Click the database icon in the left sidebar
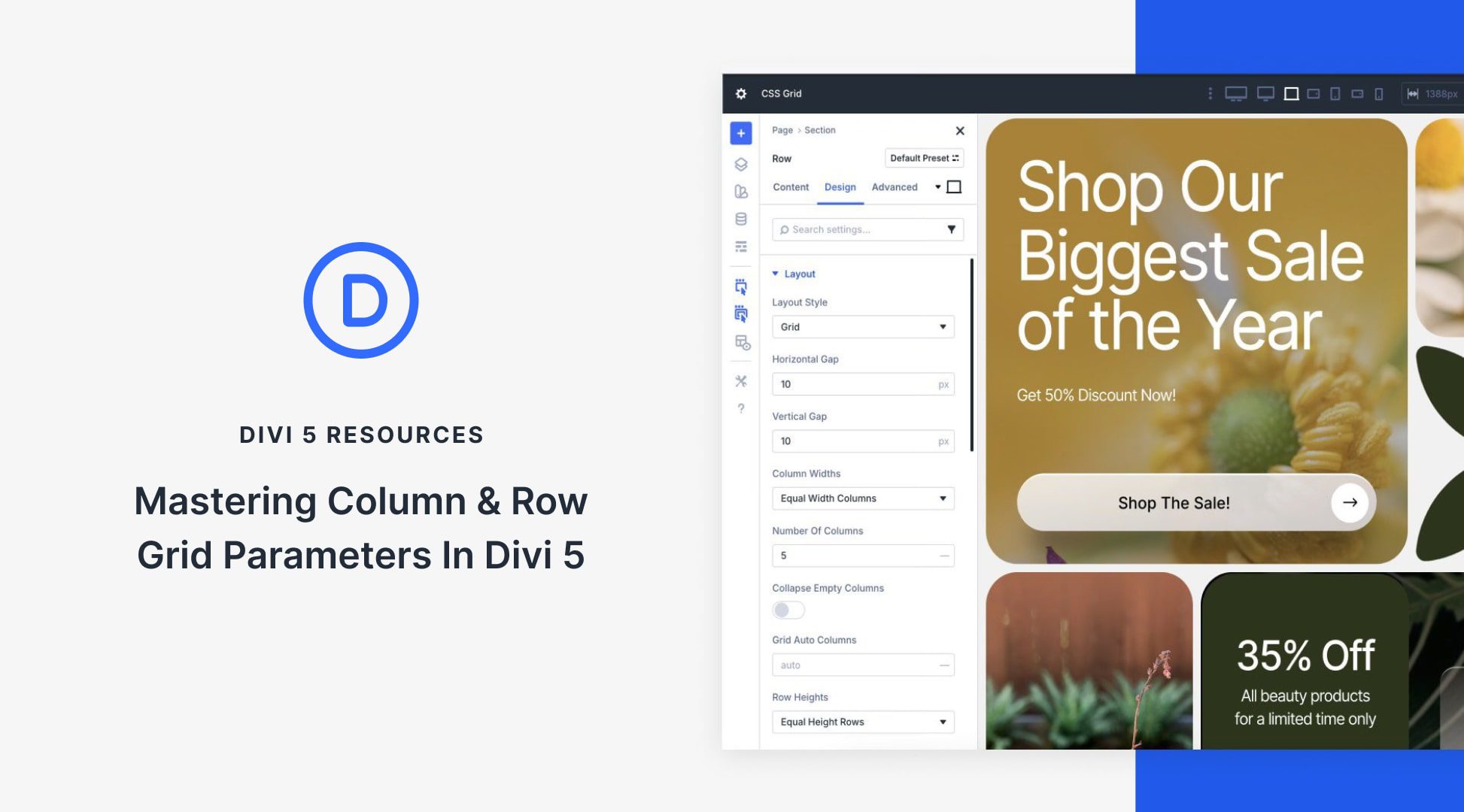 tap(741, 219)
